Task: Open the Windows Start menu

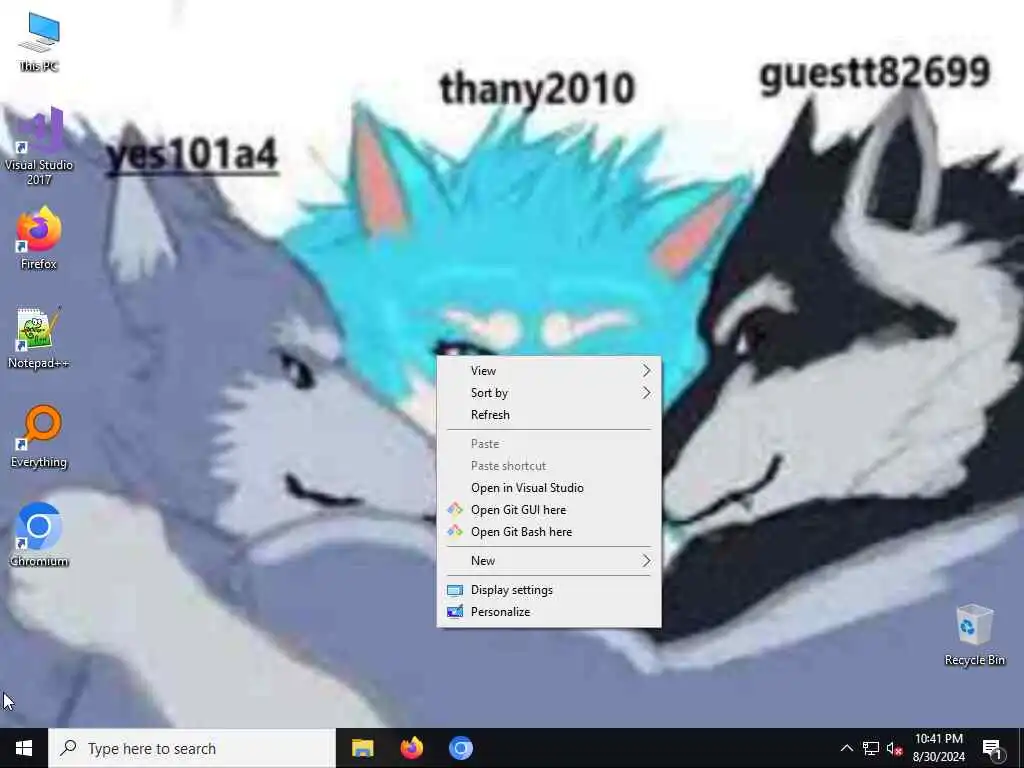Action: coord(24,748)
